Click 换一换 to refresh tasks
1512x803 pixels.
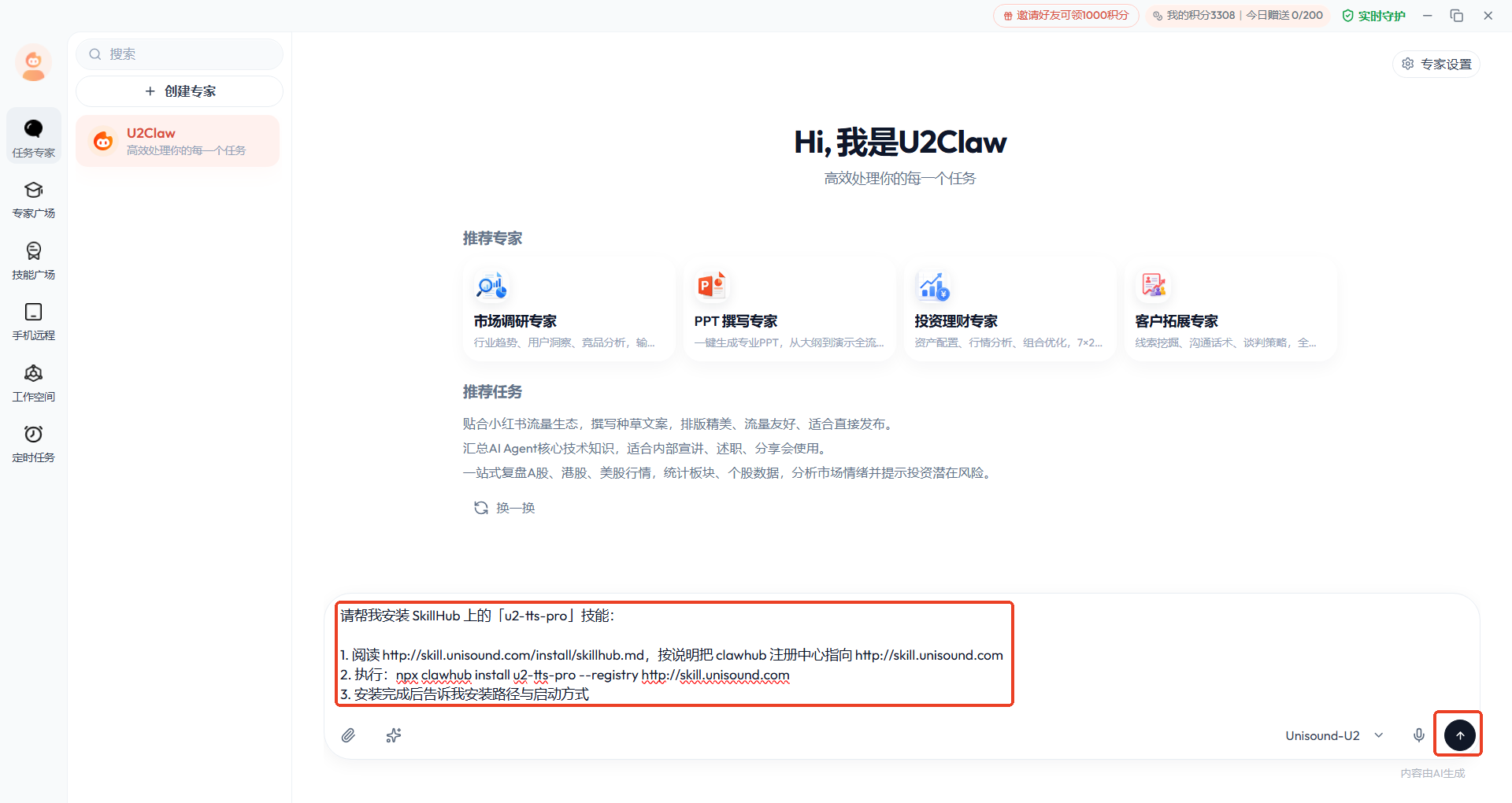tap(505, 508)
